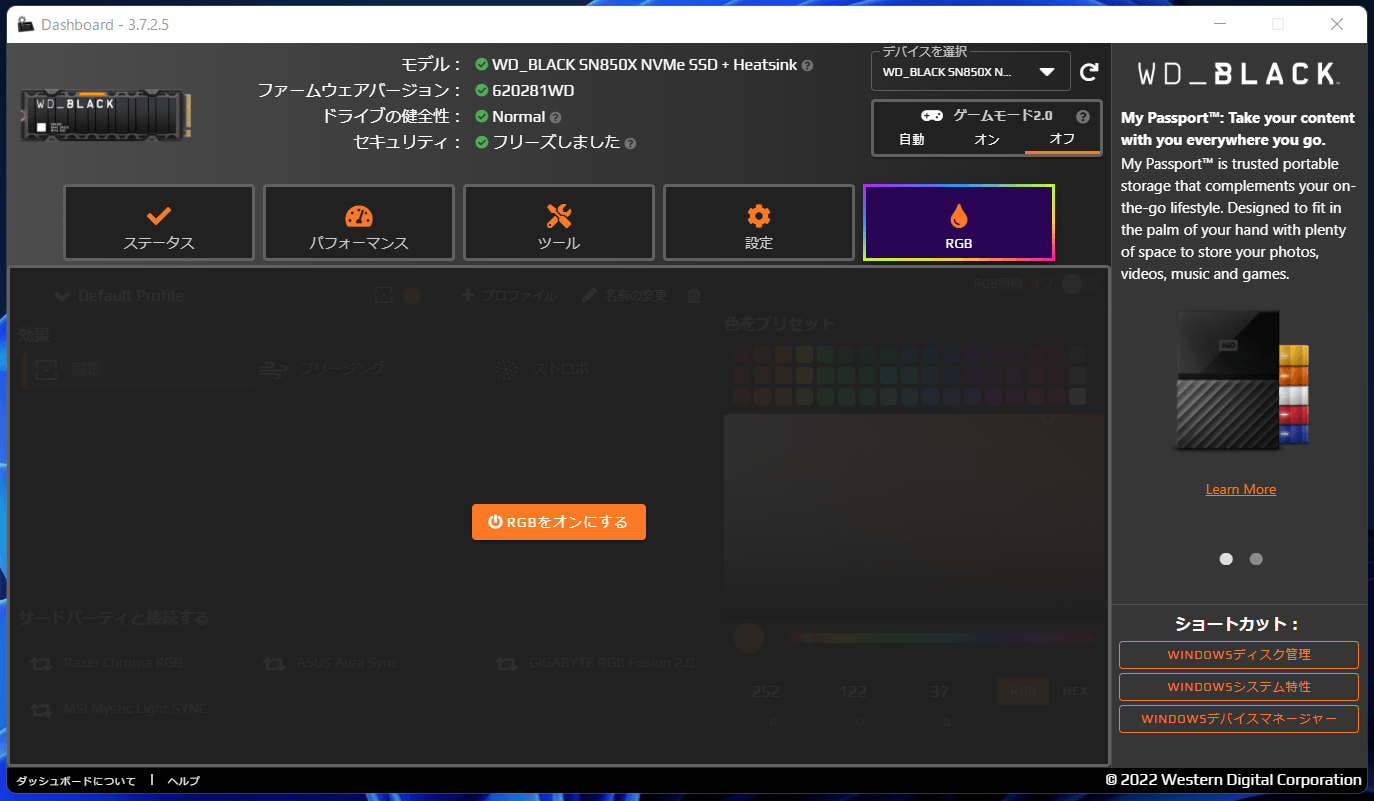Image resolution: width=1374 pixels, height=801 pixels.
Task: Open WINDOWSディスク管理 shortcut
Action: tap(1239, 655)
